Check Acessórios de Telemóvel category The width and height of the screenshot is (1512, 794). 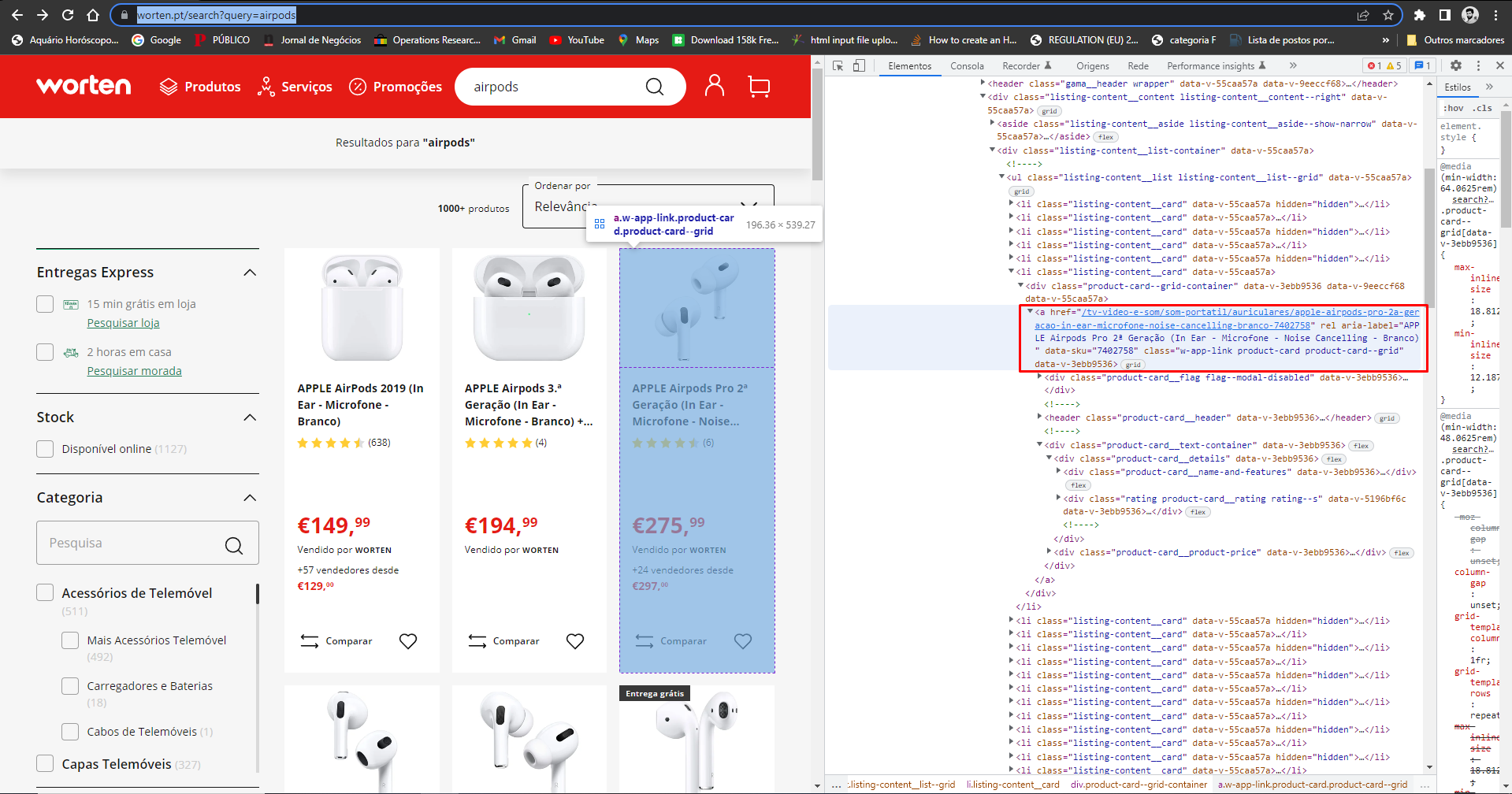tap(45, 593)
